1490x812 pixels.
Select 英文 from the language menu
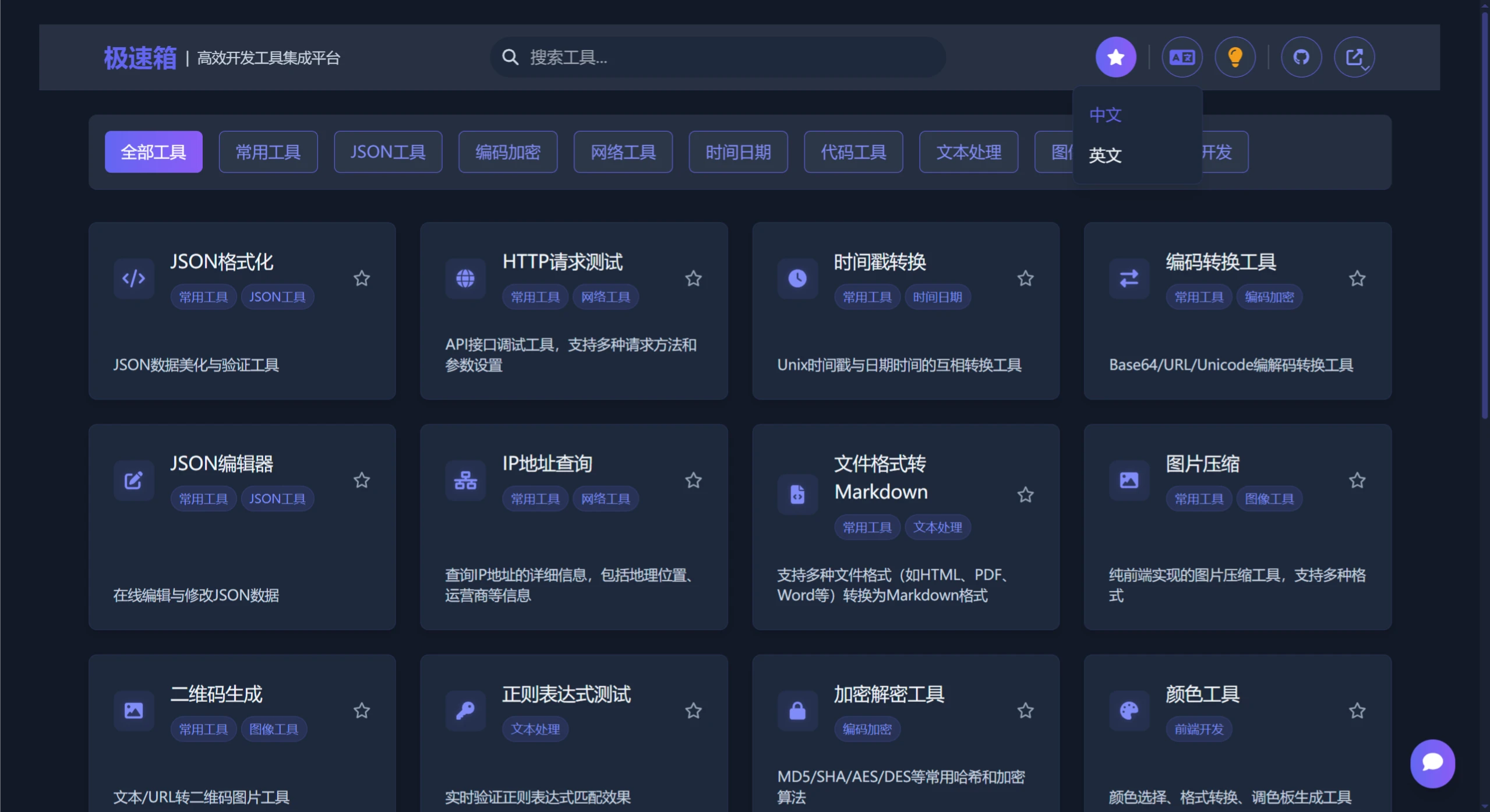click(1104, 155)
